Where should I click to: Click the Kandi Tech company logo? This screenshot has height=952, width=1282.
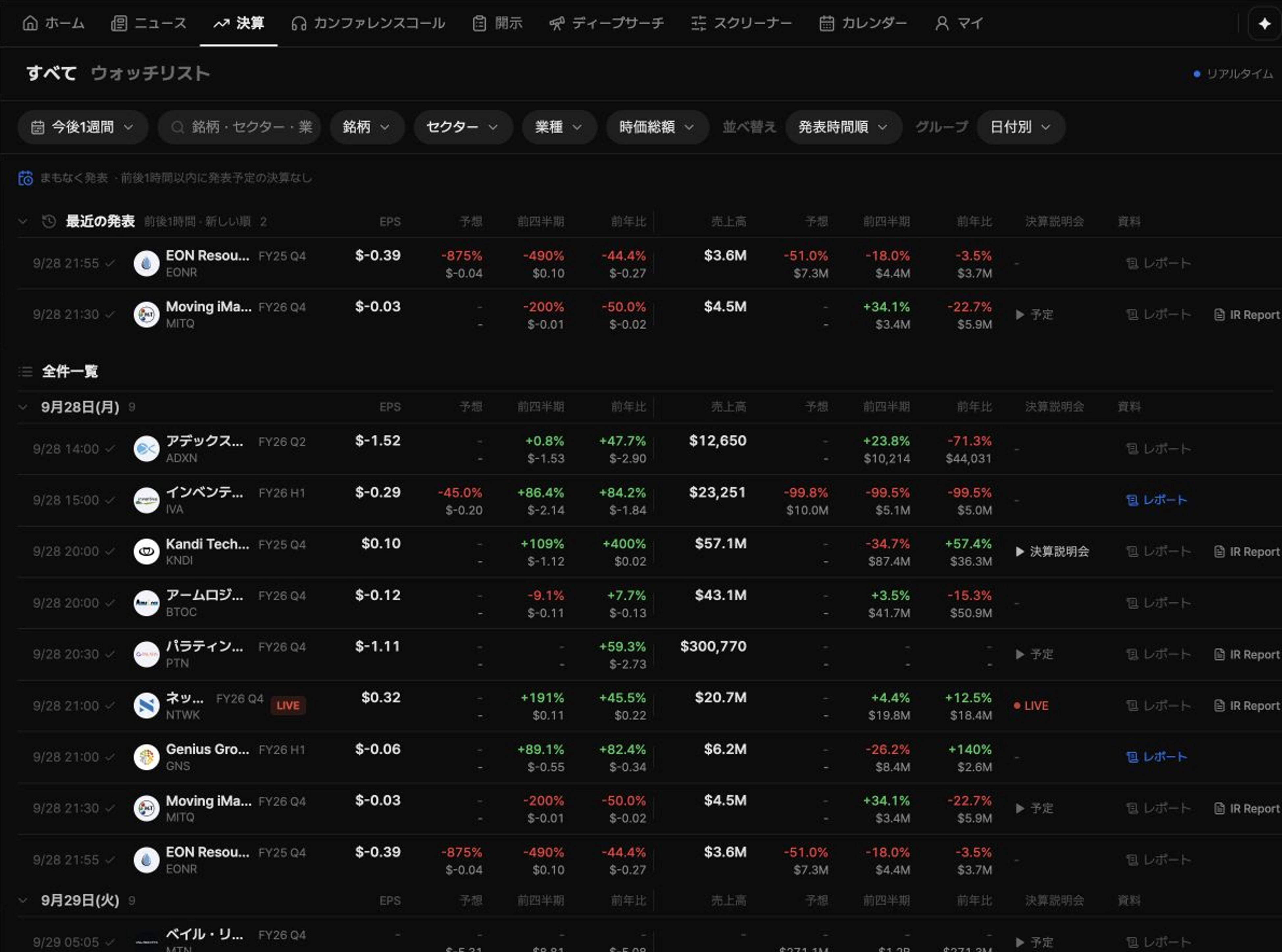(x=146, y=551)
